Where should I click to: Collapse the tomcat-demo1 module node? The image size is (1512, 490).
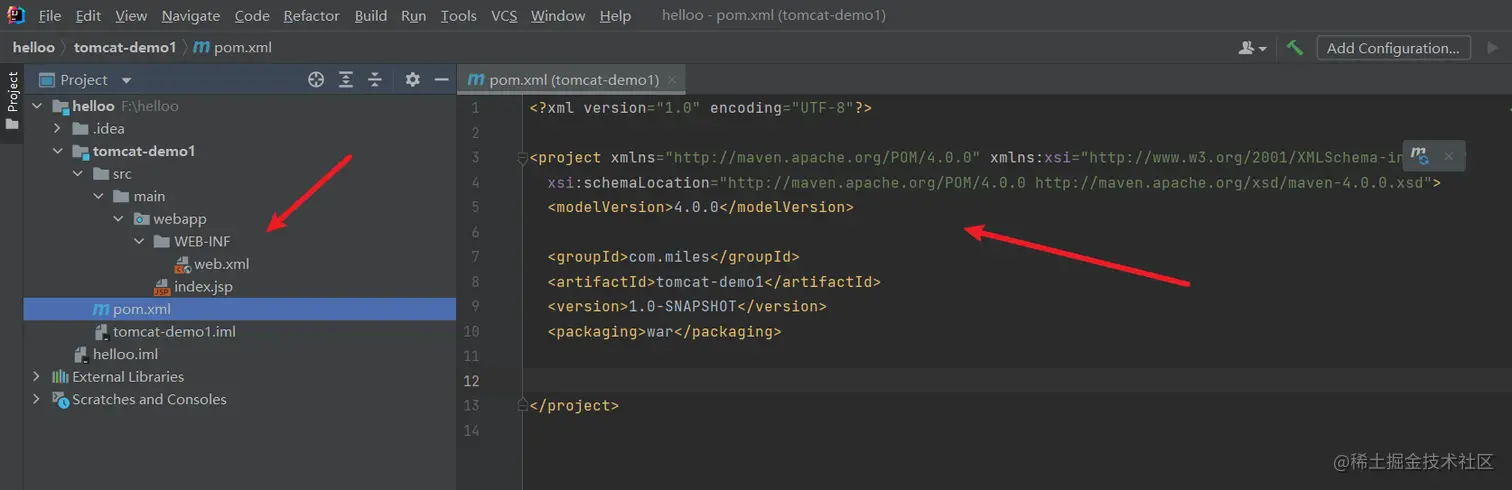[57, 151]
